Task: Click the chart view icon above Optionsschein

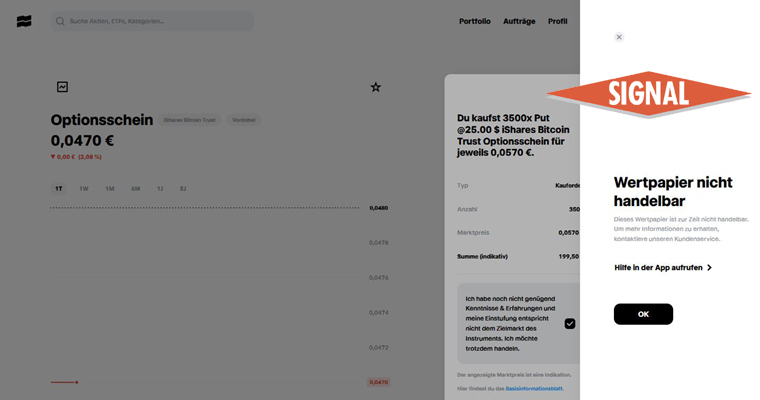Action: (x=63, y=87)
